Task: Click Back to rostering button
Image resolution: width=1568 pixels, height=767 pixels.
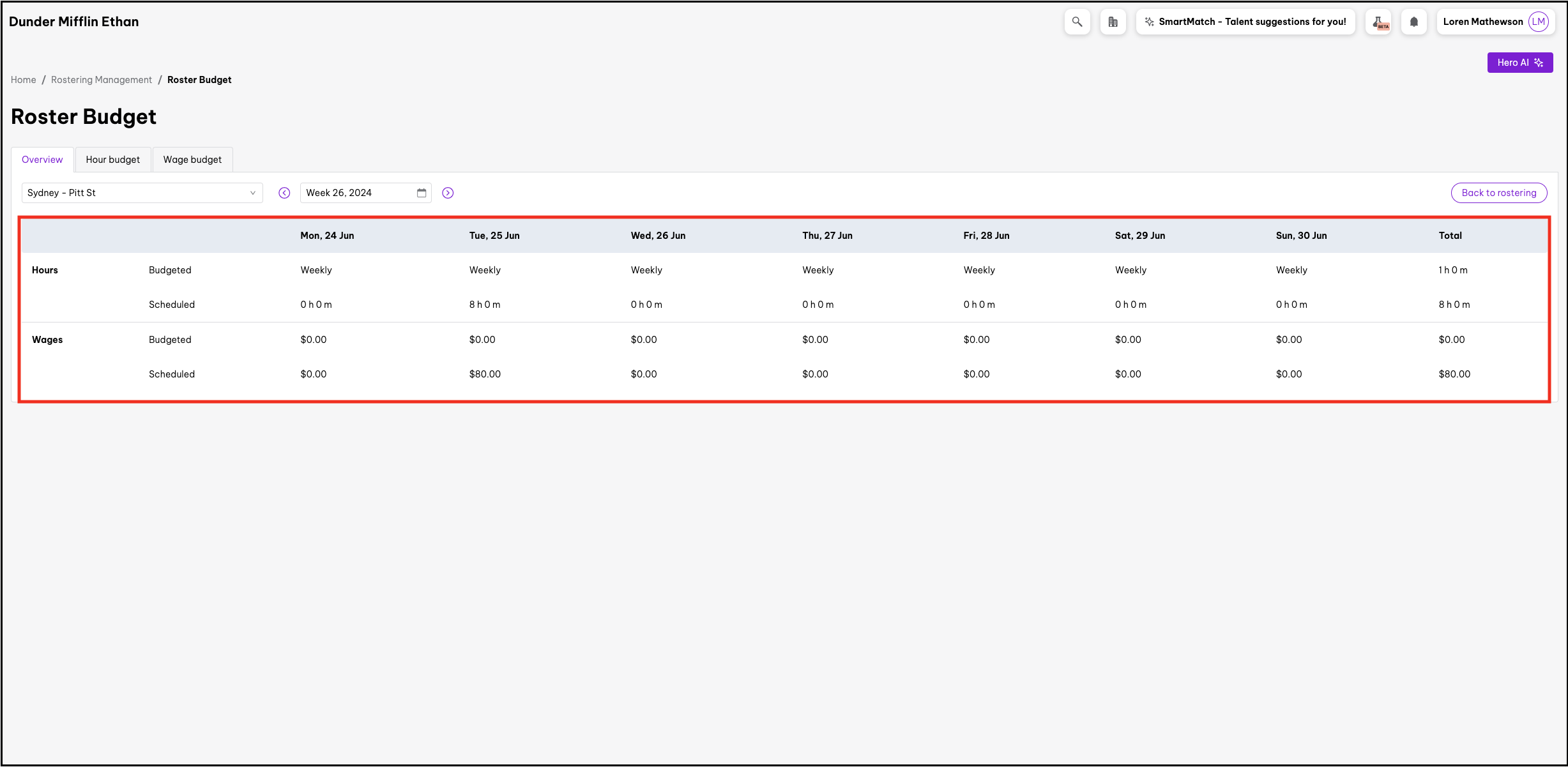Action: (x=1498, y=193)
